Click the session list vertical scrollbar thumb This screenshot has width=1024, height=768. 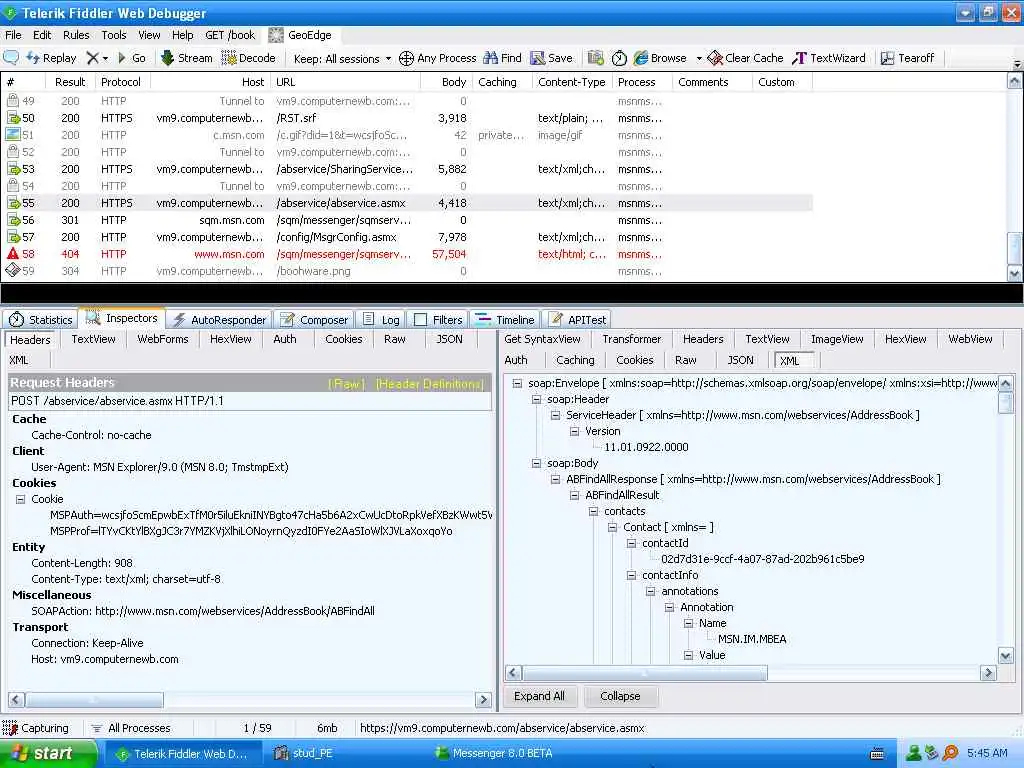(1014, 247)
